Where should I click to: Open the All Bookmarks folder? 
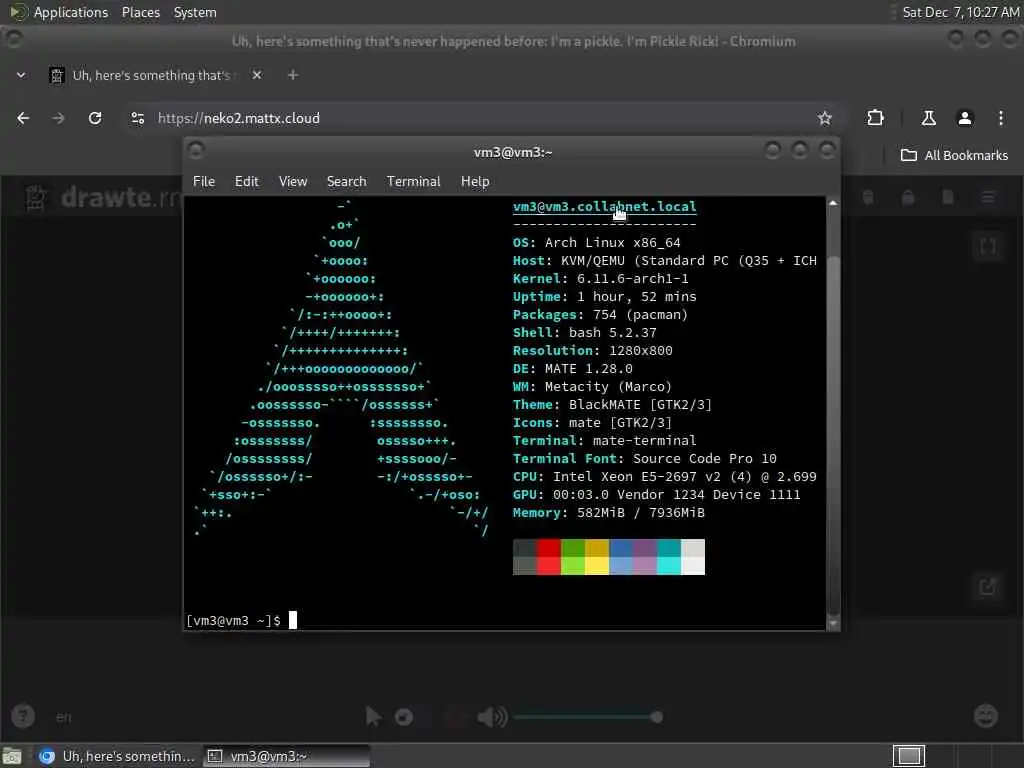(954, 155)
